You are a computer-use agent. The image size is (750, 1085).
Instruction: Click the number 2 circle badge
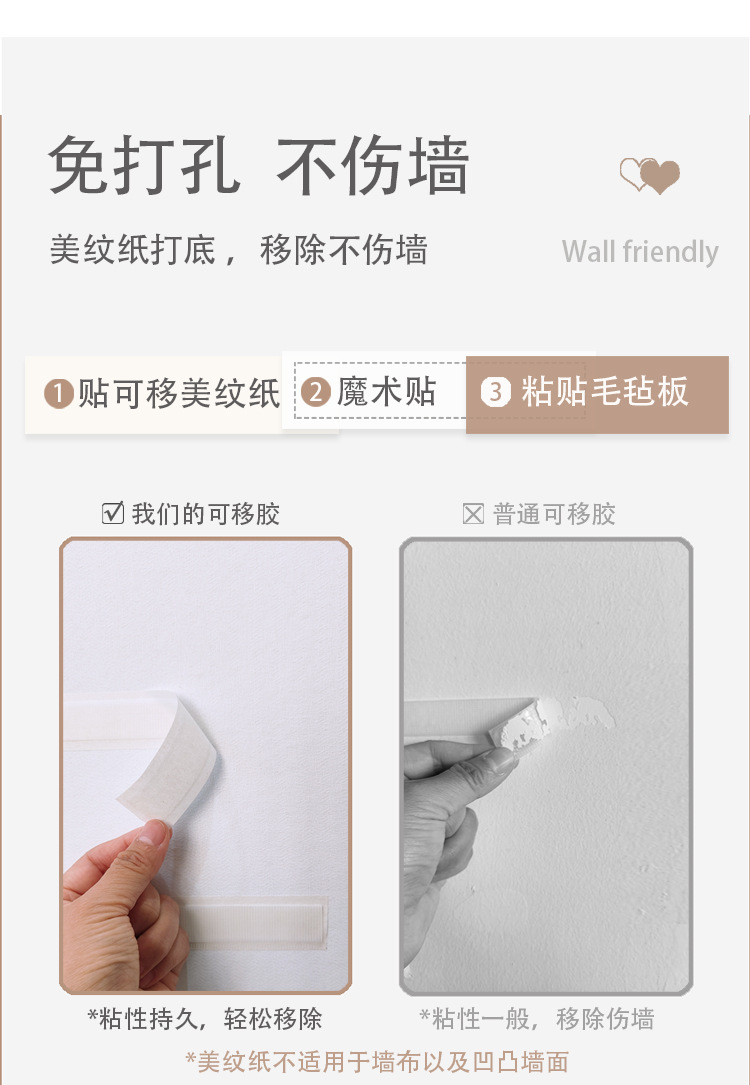[315, 392]
